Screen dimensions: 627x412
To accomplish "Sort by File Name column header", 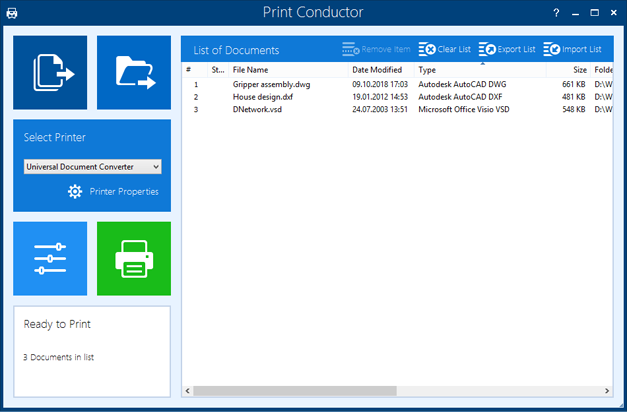I will [x=288, y=70].
